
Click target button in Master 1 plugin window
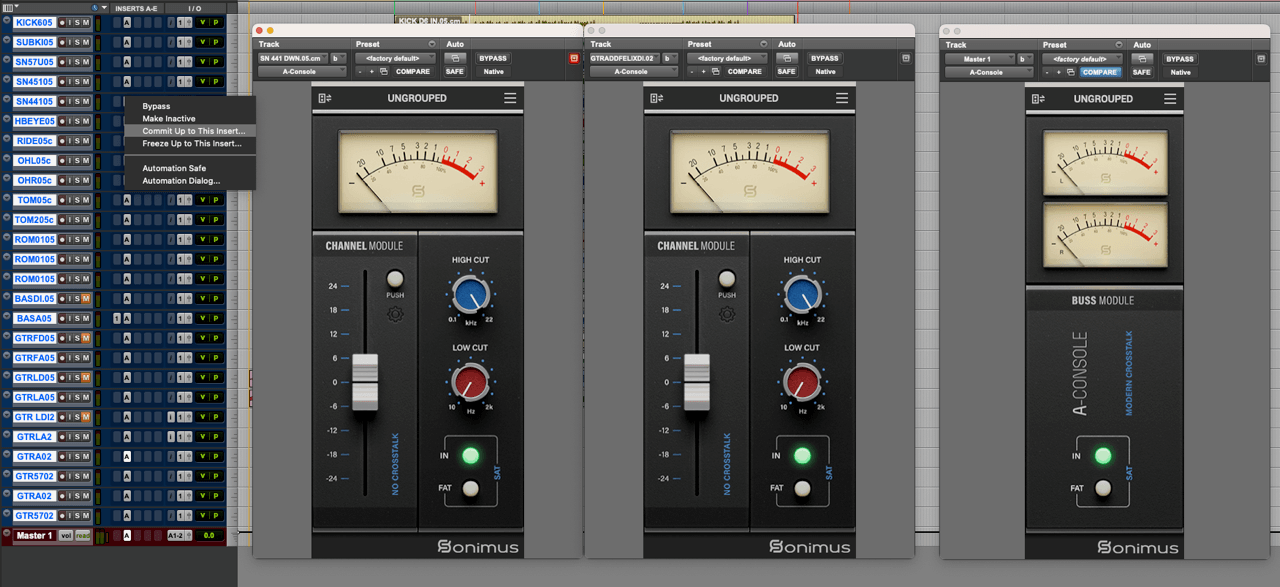point(1261,58)
